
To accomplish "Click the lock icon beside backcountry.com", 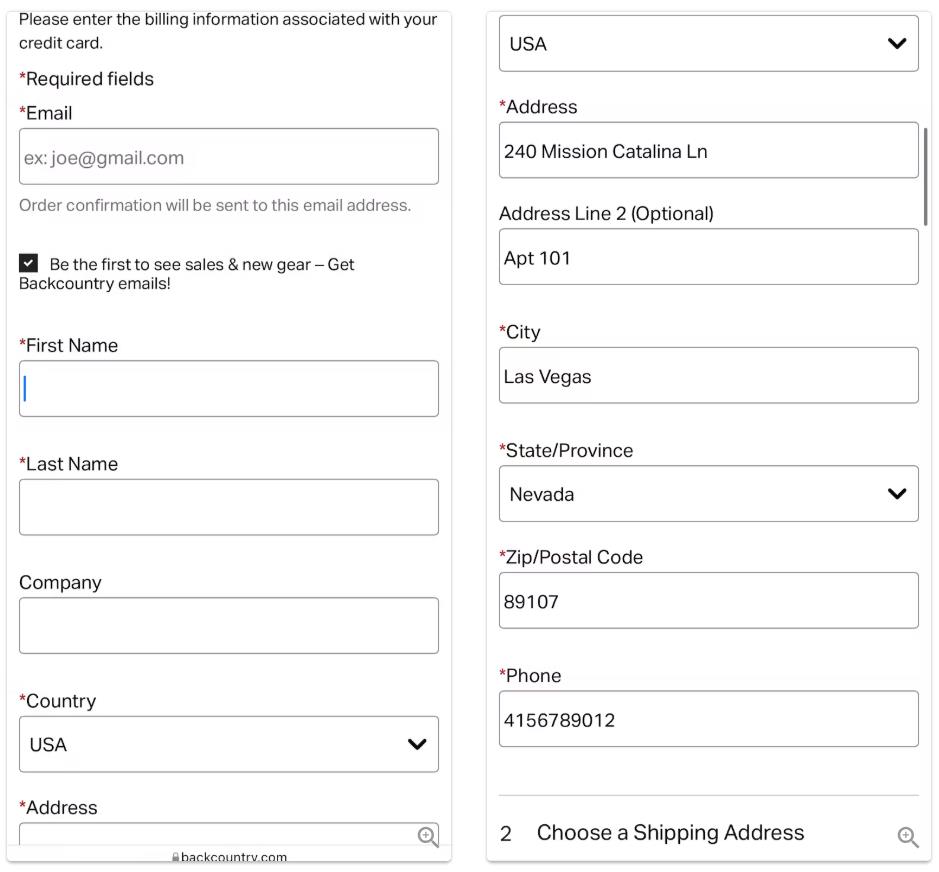I will 175,858.
